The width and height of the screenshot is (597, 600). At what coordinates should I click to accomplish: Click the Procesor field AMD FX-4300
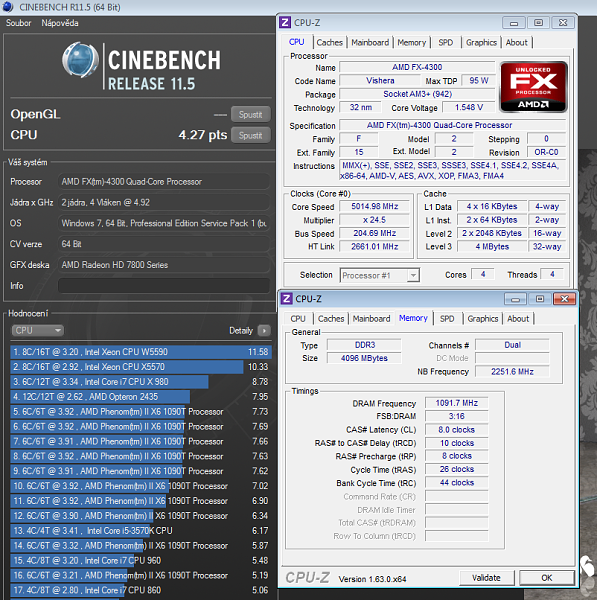coord(164,182)
